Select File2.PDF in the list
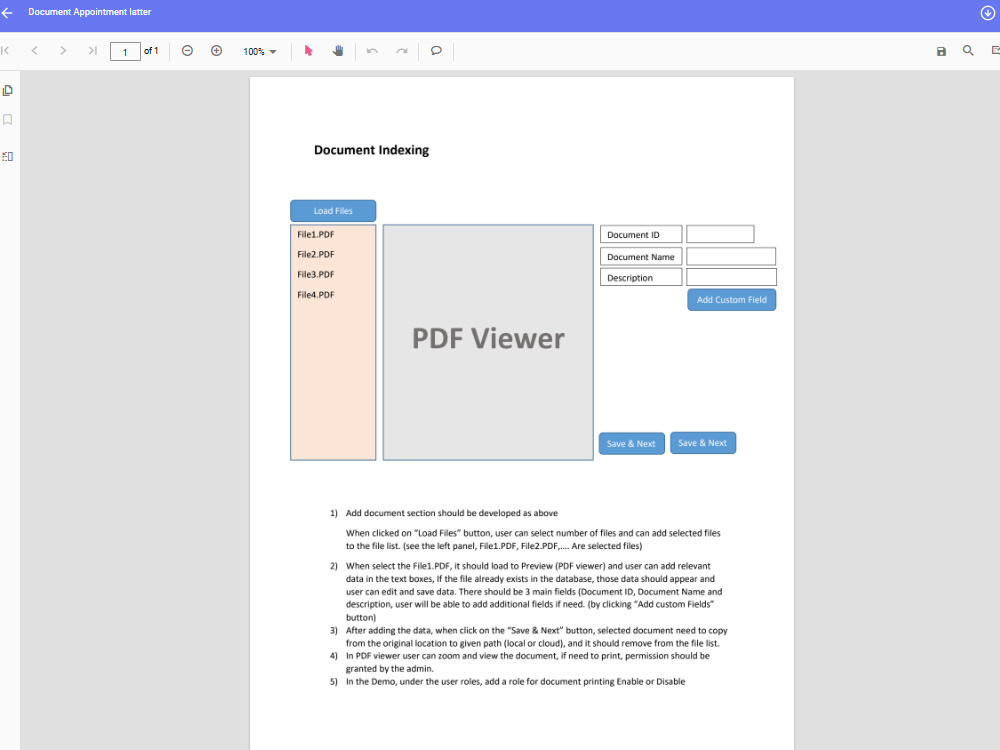Viewport: 1000px width, 750px height. (x=316, y=254)
